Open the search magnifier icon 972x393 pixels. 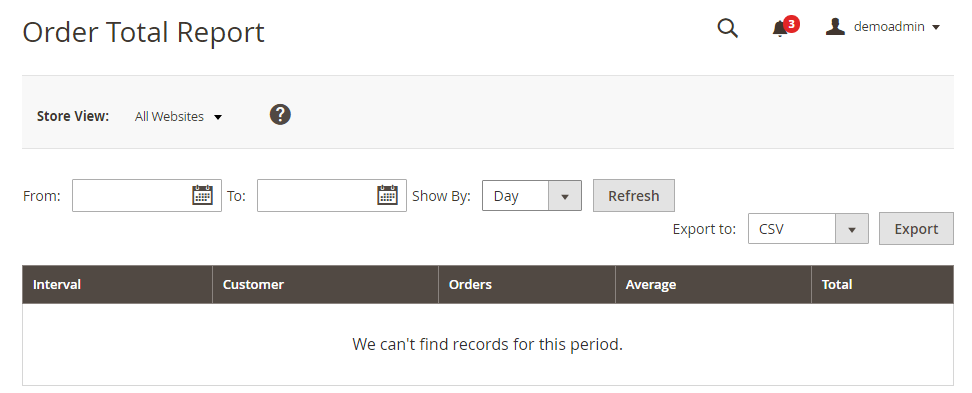[727, 28]
